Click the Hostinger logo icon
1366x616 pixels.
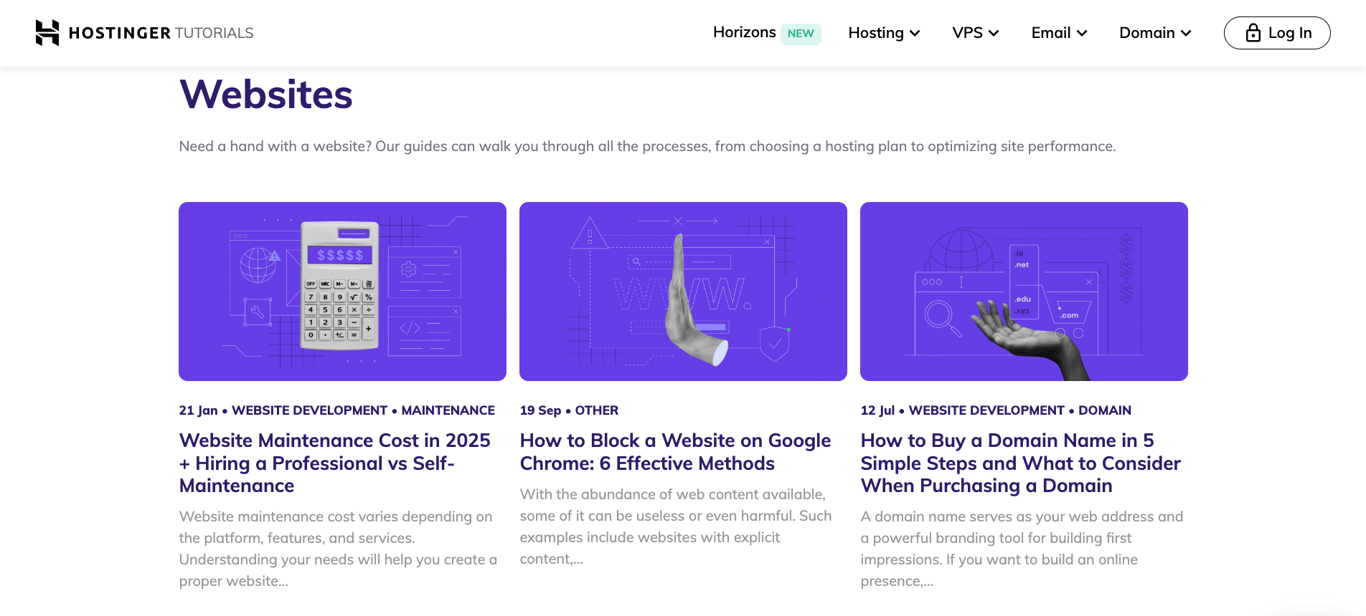point(46,32)
